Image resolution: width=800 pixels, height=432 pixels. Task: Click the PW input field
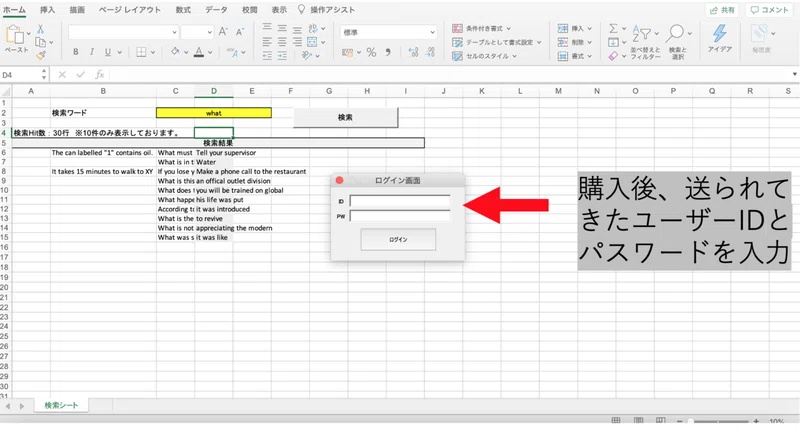[x=399, y=216]
